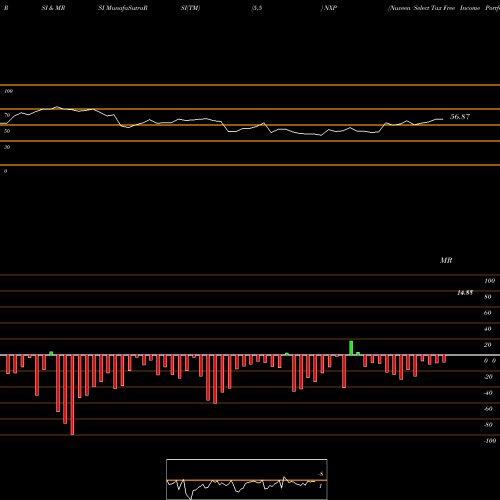500x500 pixels.
Task: Click the RSI axis label 30
Action: point(7,147)
